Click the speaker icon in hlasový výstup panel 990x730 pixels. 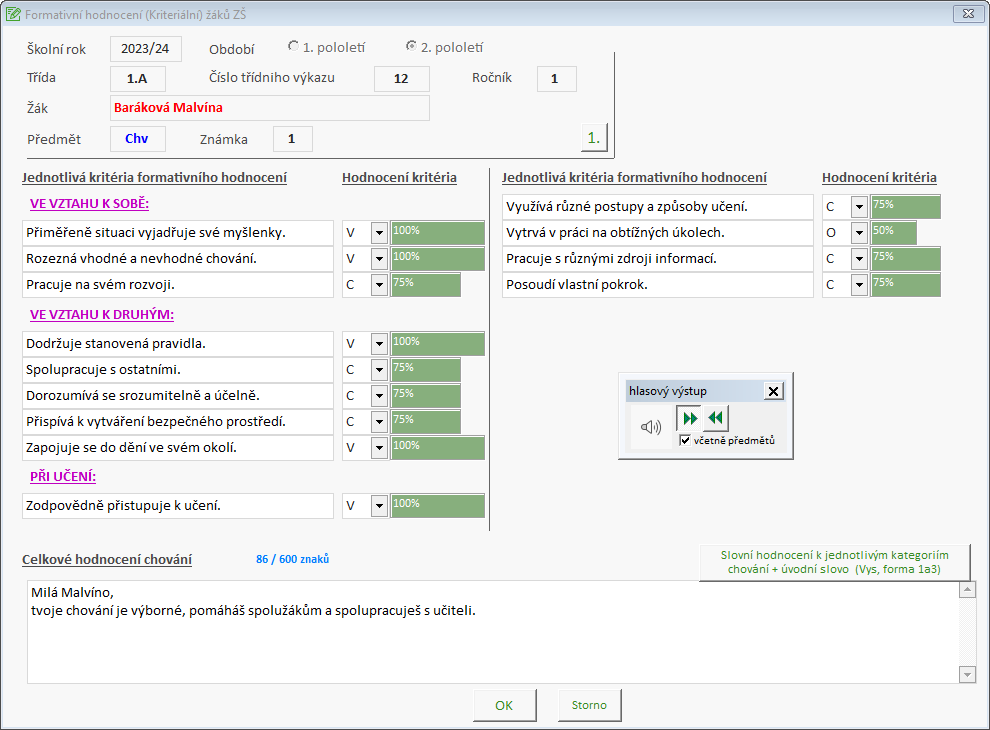pyautogui.click(x=651, y=428)
